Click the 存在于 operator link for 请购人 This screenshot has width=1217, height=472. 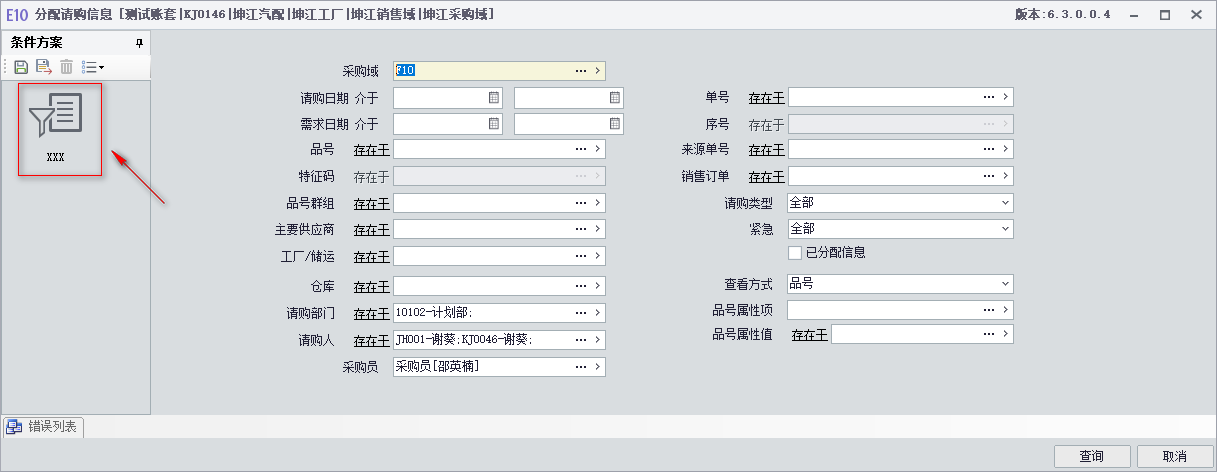coord(371,341)
